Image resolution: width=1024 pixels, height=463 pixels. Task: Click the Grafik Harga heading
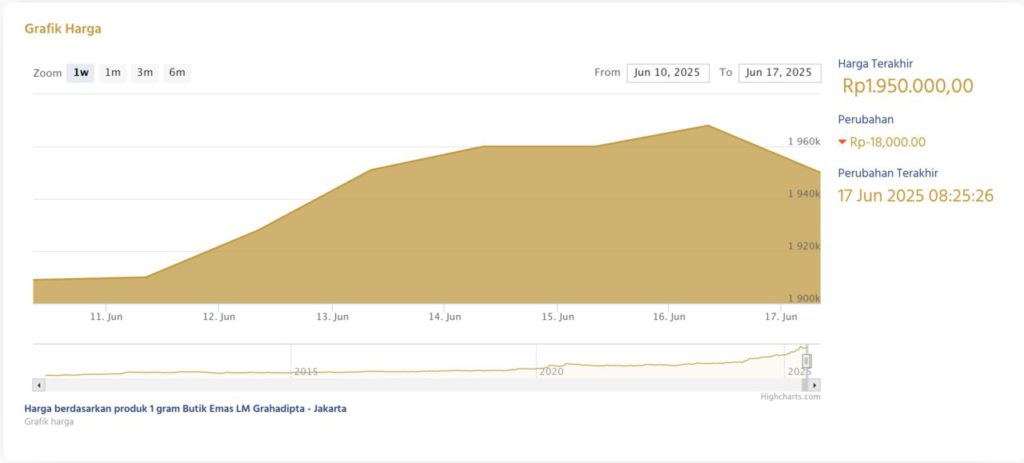coord(63,29)
